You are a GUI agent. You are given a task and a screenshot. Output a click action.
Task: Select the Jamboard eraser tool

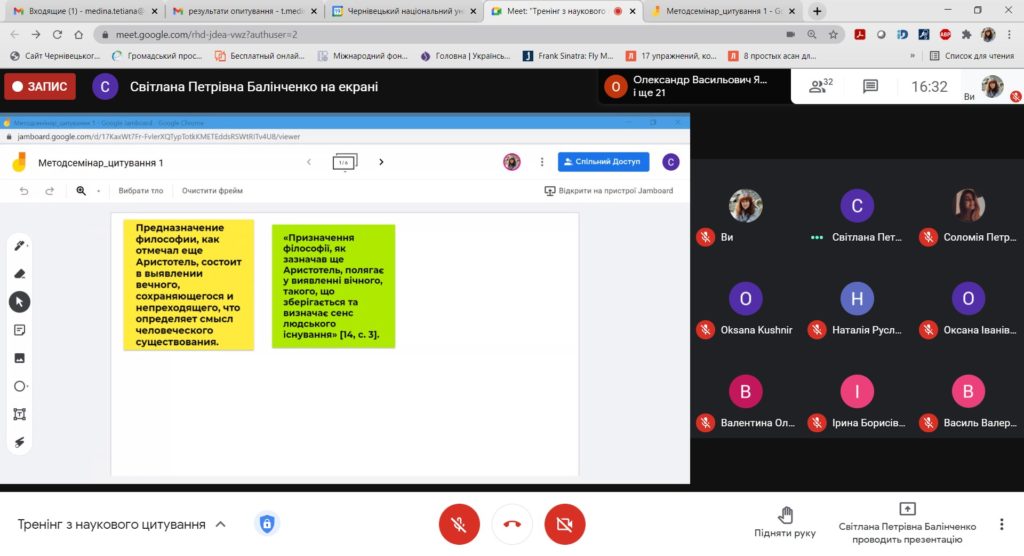pos(20,274)
